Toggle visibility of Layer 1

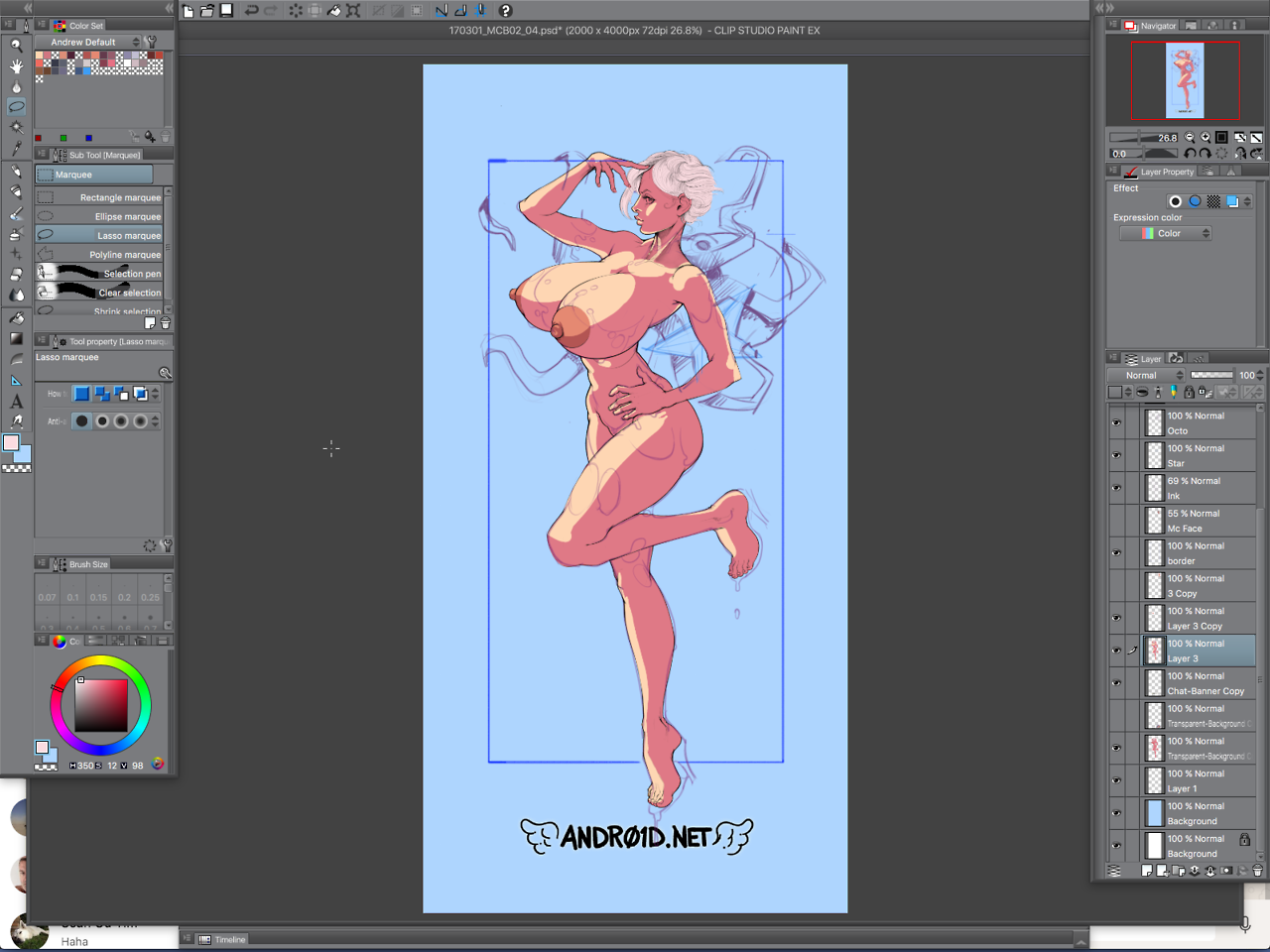pyautogui.click(x=1116, y=781)
